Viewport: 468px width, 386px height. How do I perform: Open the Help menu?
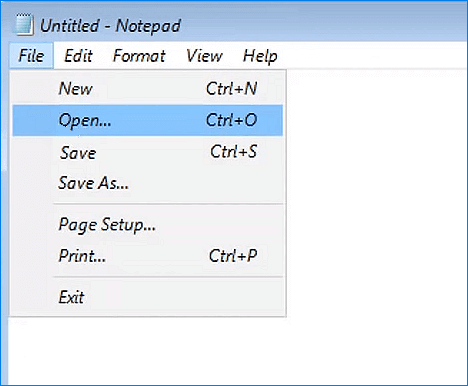pyautogui.click(x=260, y=55)
